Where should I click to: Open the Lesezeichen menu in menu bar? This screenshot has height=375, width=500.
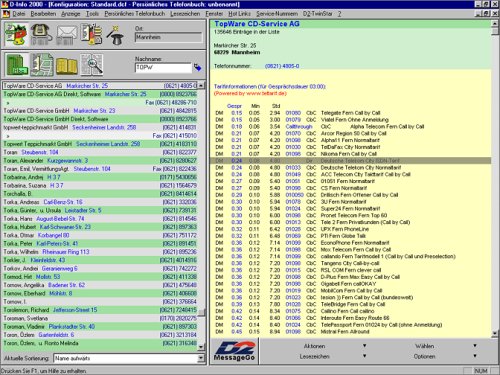click(185, 14)
